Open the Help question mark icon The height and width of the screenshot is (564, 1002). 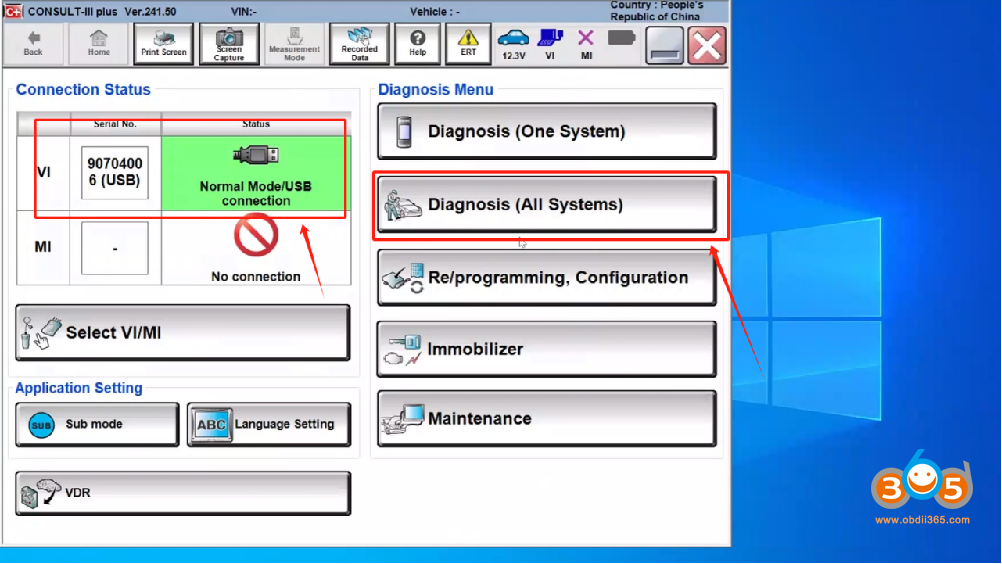click(x=417, y=43)
